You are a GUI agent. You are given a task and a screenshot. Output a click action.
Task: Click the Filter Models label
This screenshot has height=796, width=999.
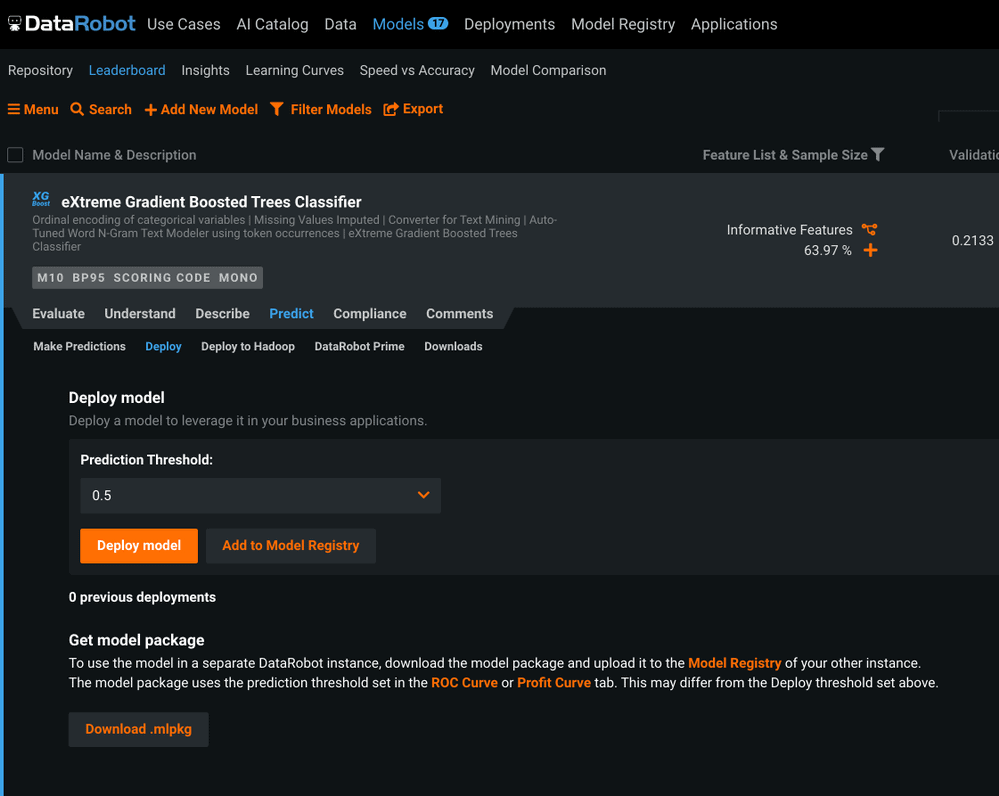[x=331, y=110]
